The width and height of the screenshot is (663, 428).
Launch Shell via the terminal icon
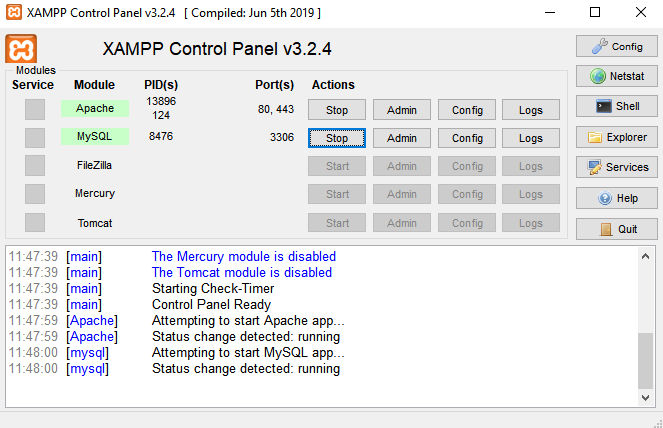tap(616, 106)
